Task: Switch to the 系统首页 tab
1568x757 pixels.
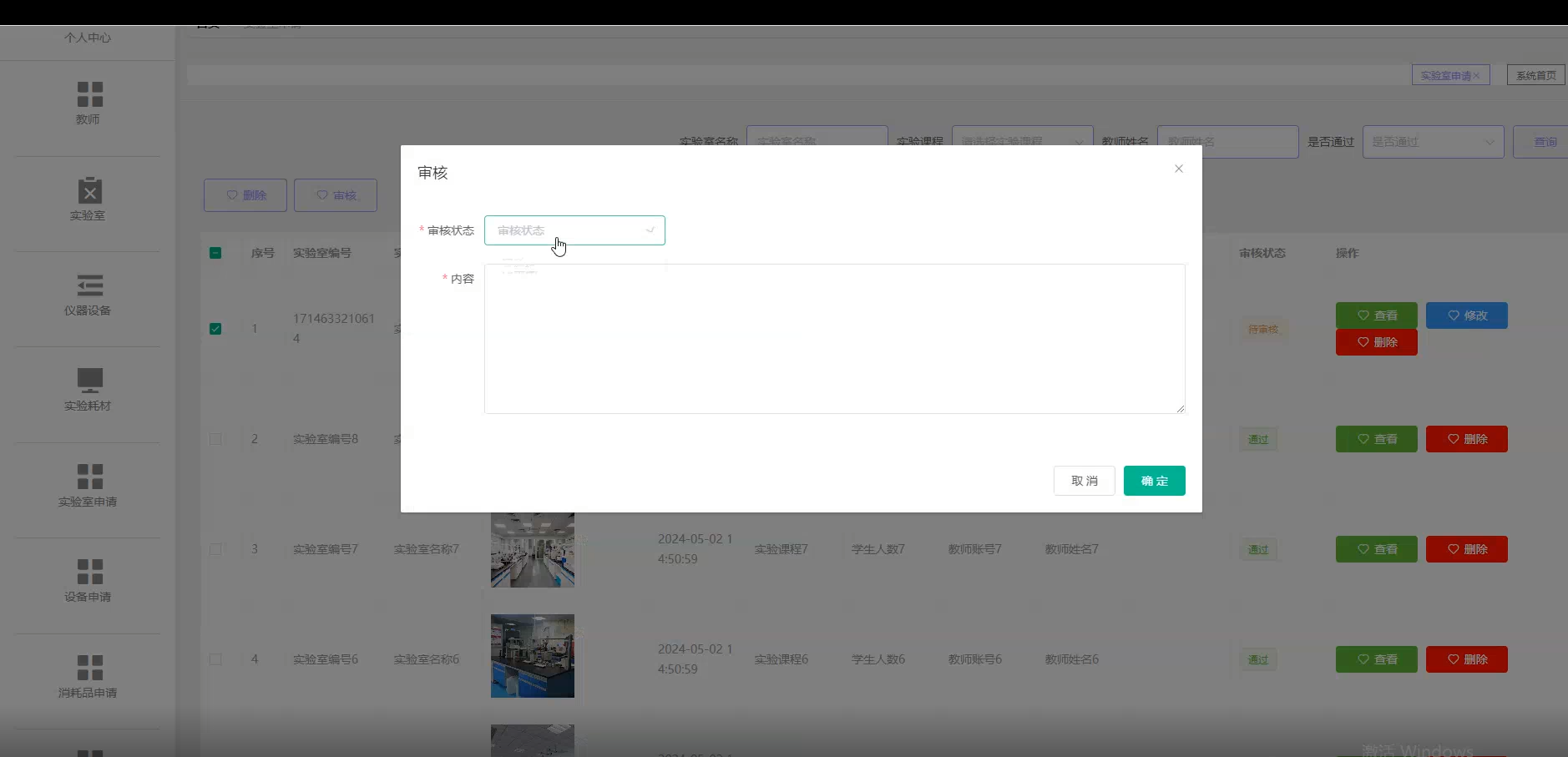Action: pos(1535,74)
